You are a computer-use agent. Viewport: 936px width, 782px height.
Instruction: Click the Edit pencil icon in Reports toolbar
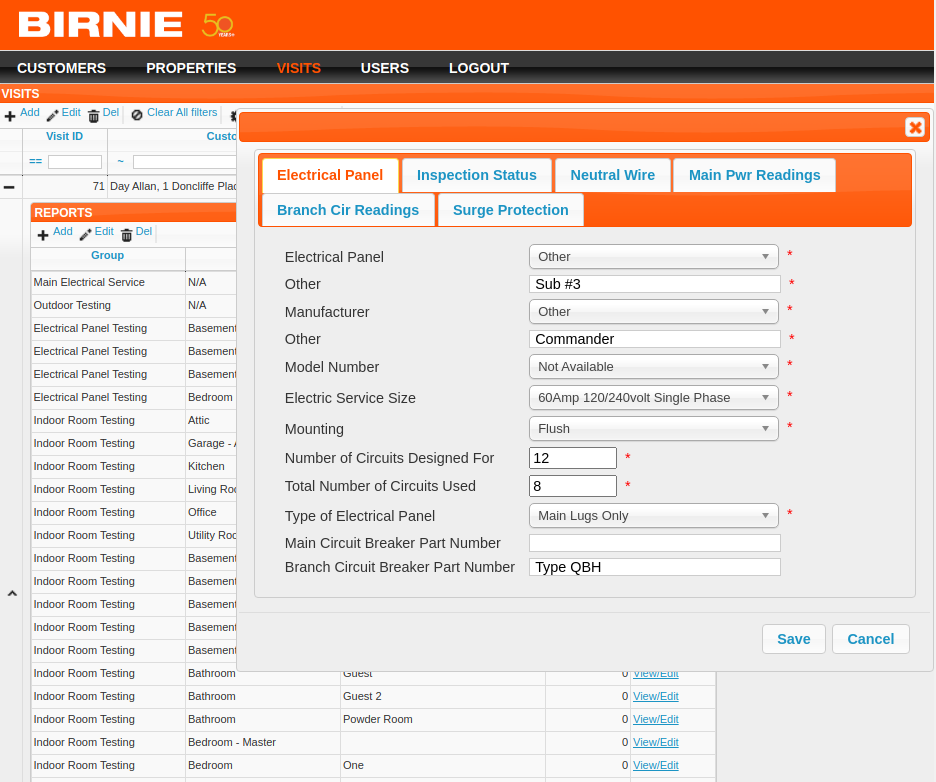[85, 235]
